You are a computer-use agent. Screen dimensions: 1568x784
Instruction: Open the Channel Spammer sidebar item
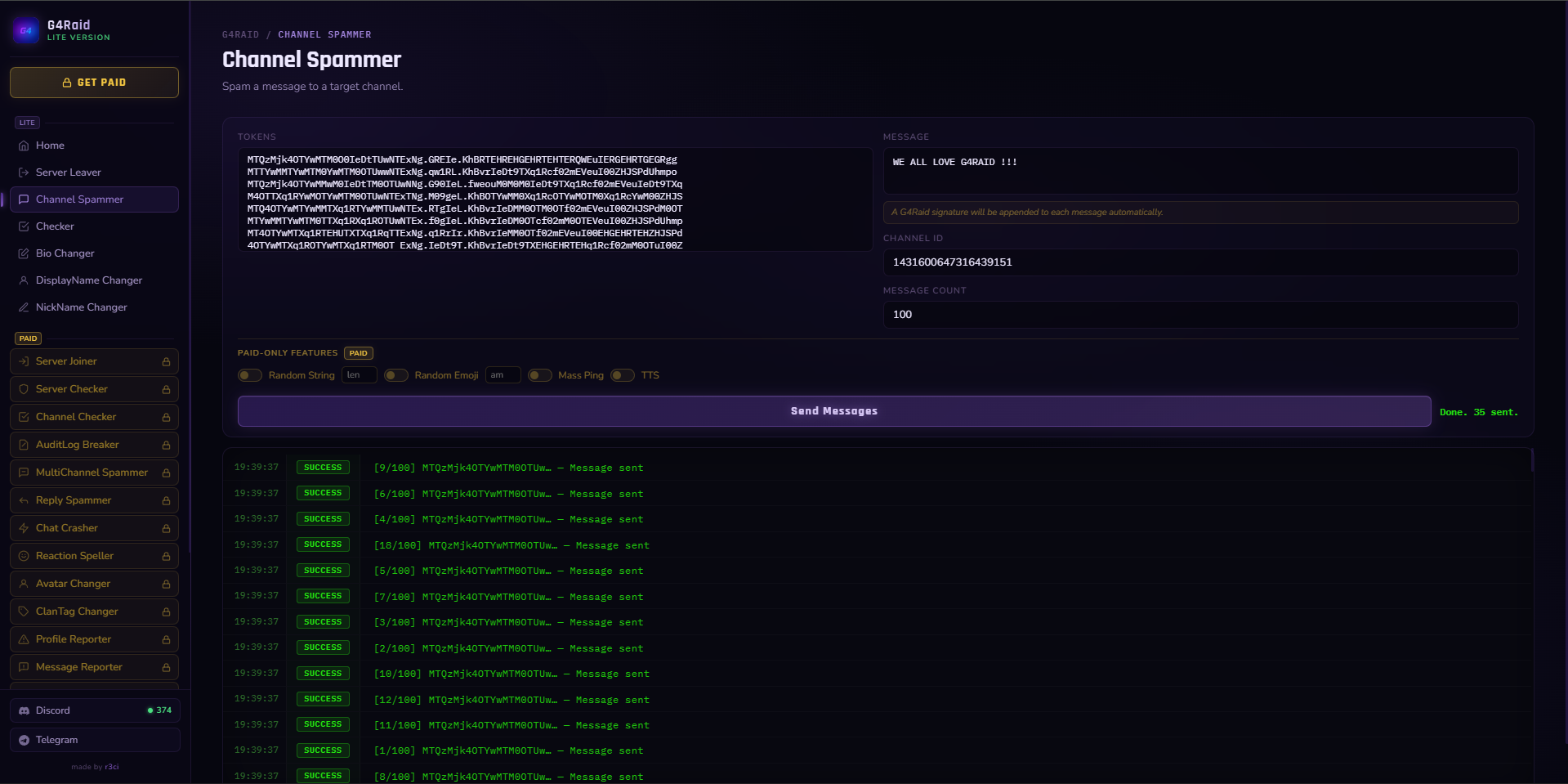(94, 199)
